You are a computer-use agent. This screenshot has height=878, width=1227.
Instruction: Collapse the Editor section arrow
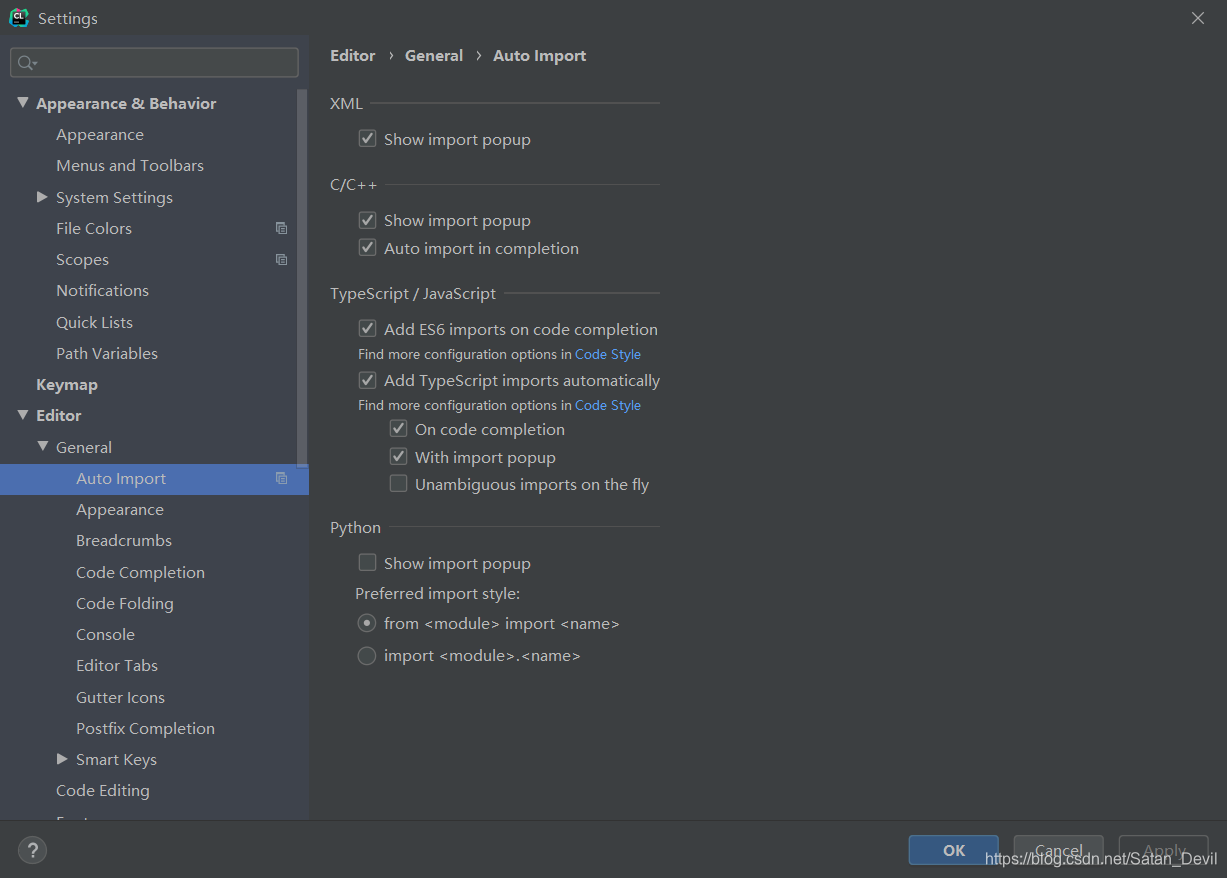coord(23,415)
